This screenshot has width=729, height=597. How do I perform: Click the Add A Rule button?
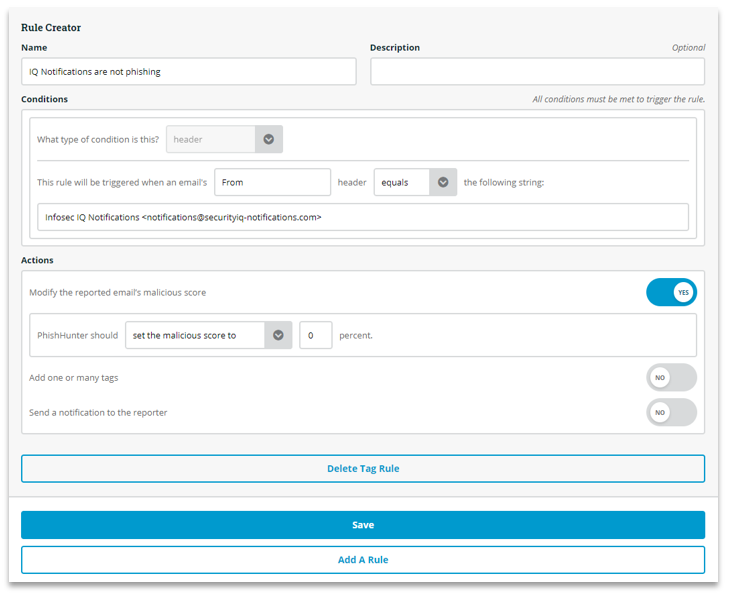363,560
